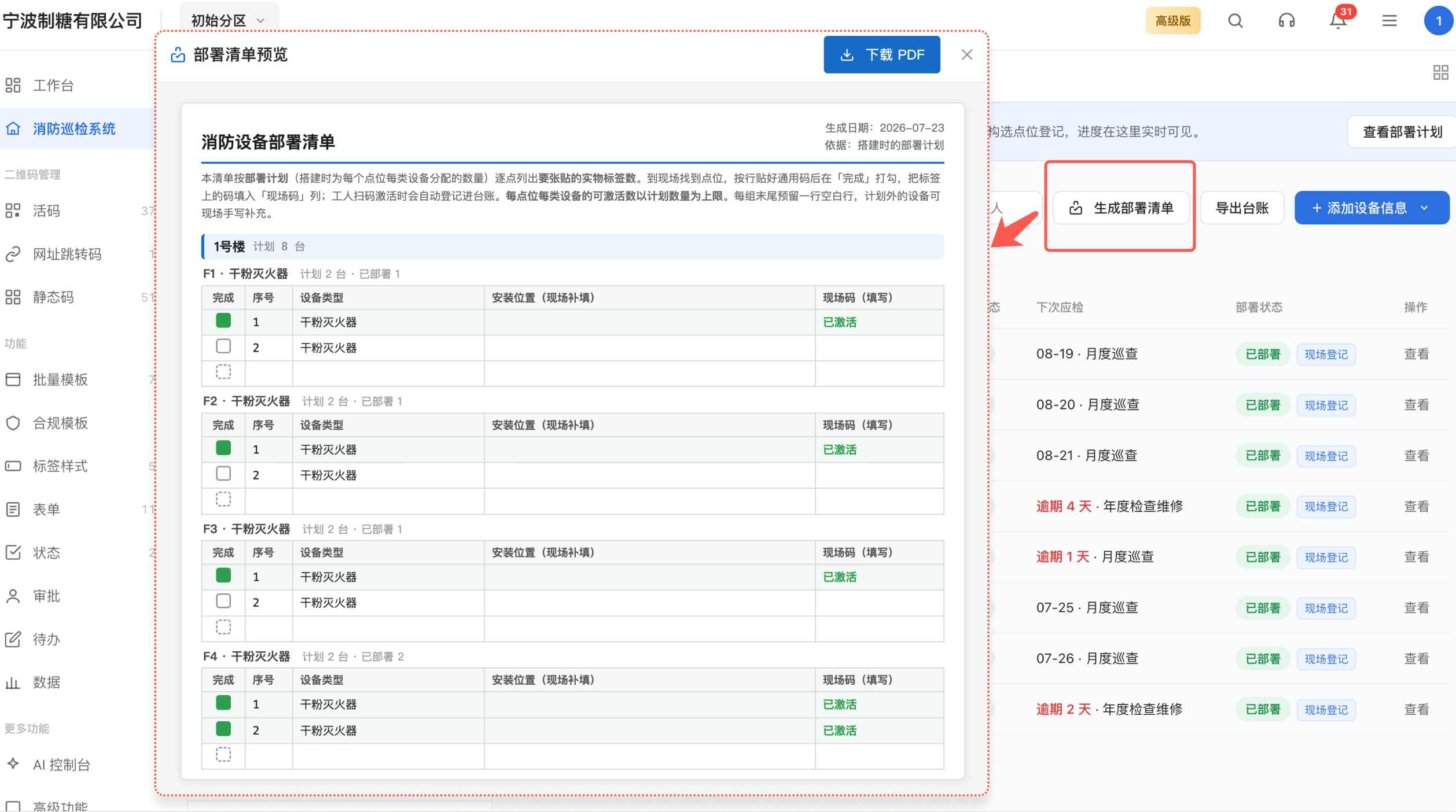
Task: Open the AI 控制台 sidebar item
Action: click(x=49, y=765)
